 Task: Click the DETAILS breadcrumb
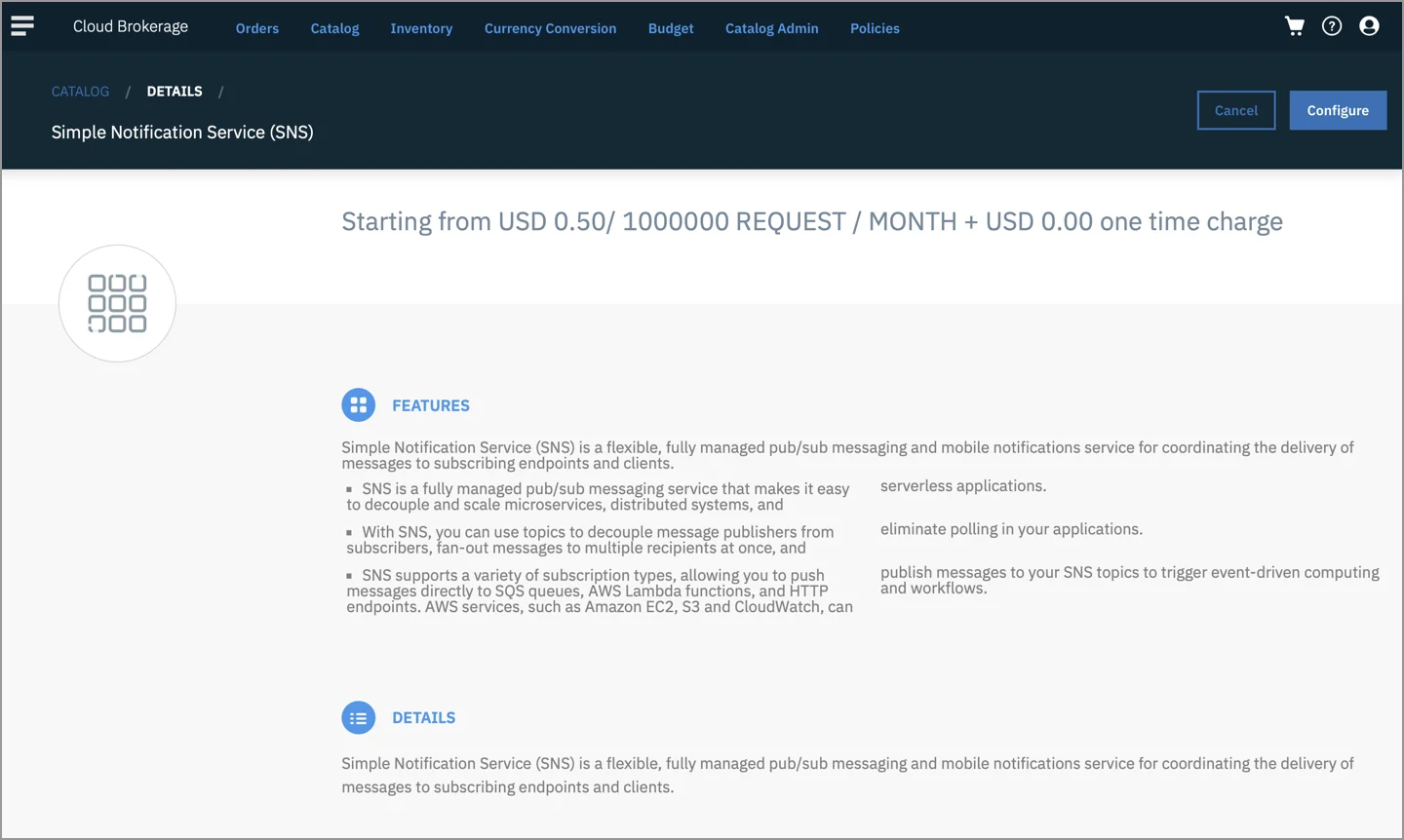pyautogui.click(x=175, y=92)
